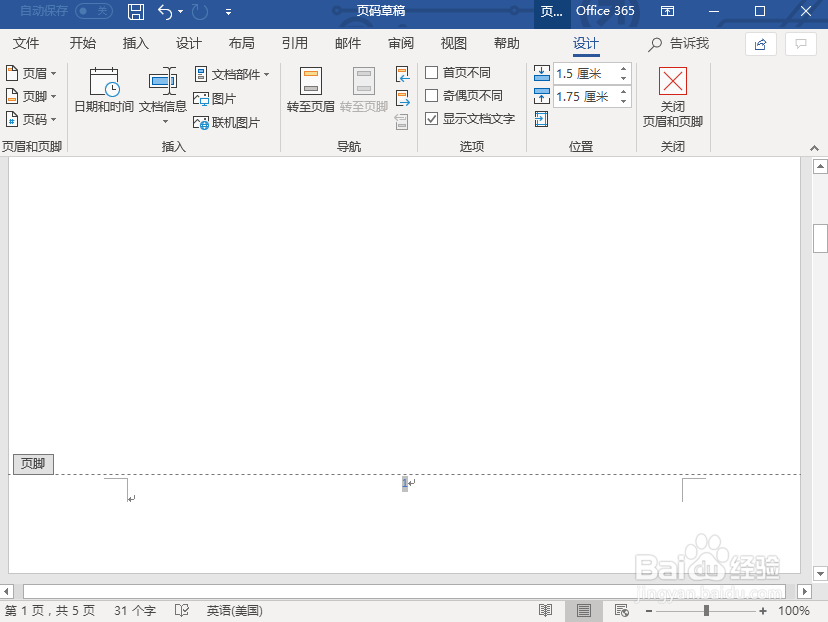The height and width of the screenshot is (622, 828).
Task: Expand the 文档部件 dropdown
Action: tap(232, 74)
